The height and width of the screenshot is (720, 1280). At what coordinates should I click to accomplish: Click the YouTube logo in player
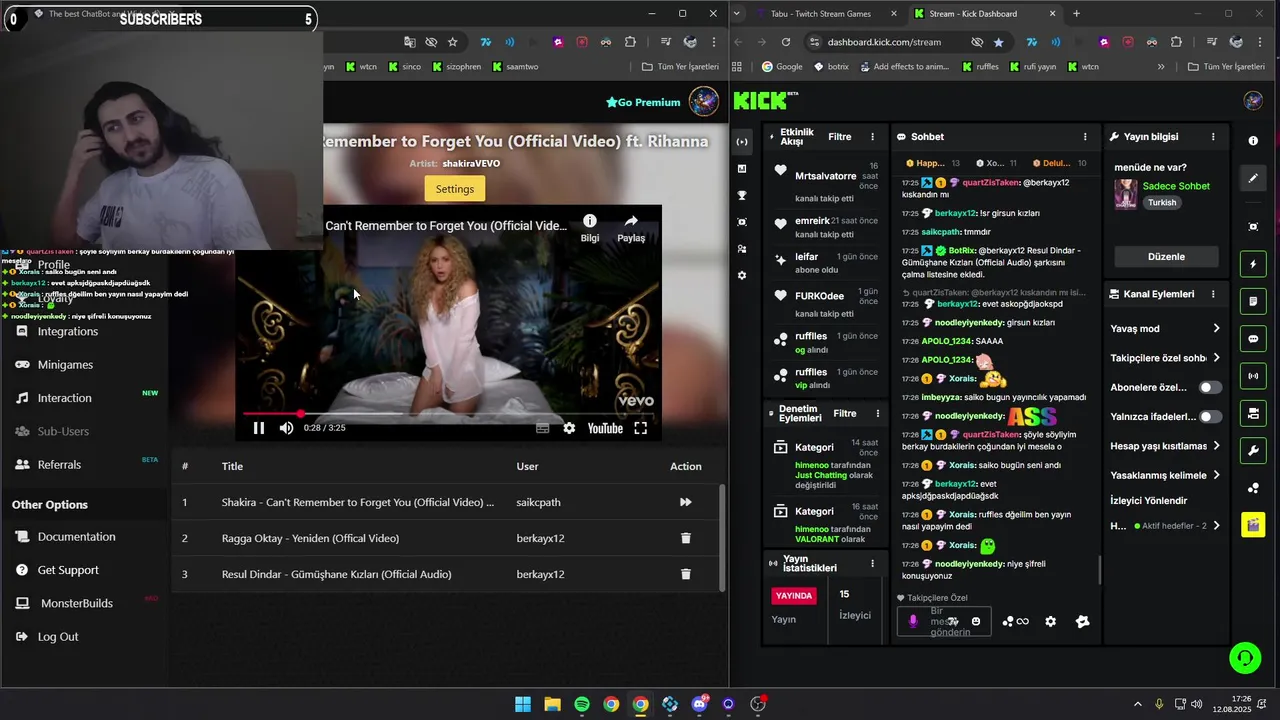point(605,428)
